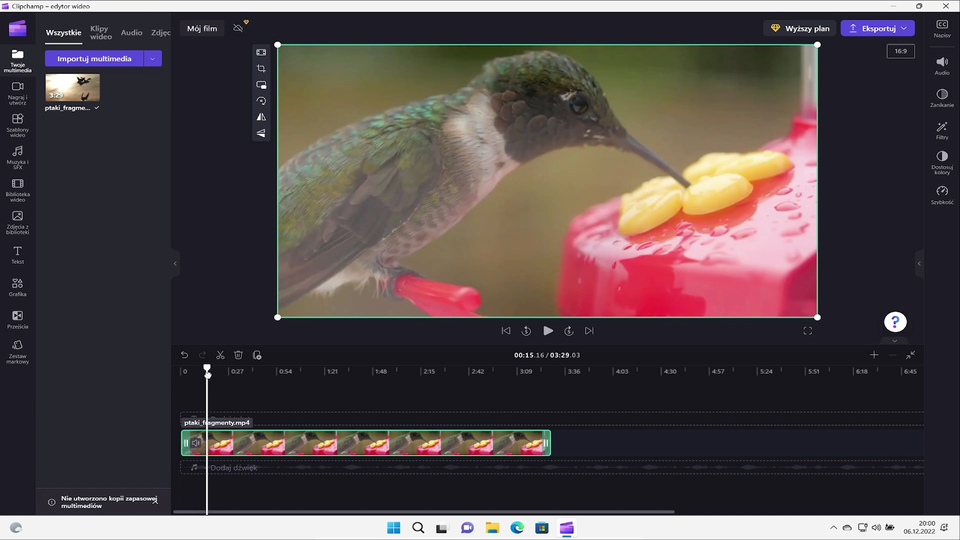Viewport: 960px width, 540px height.
Task: Click the timeline playhead marker
Action: click(x=207, y=369)
